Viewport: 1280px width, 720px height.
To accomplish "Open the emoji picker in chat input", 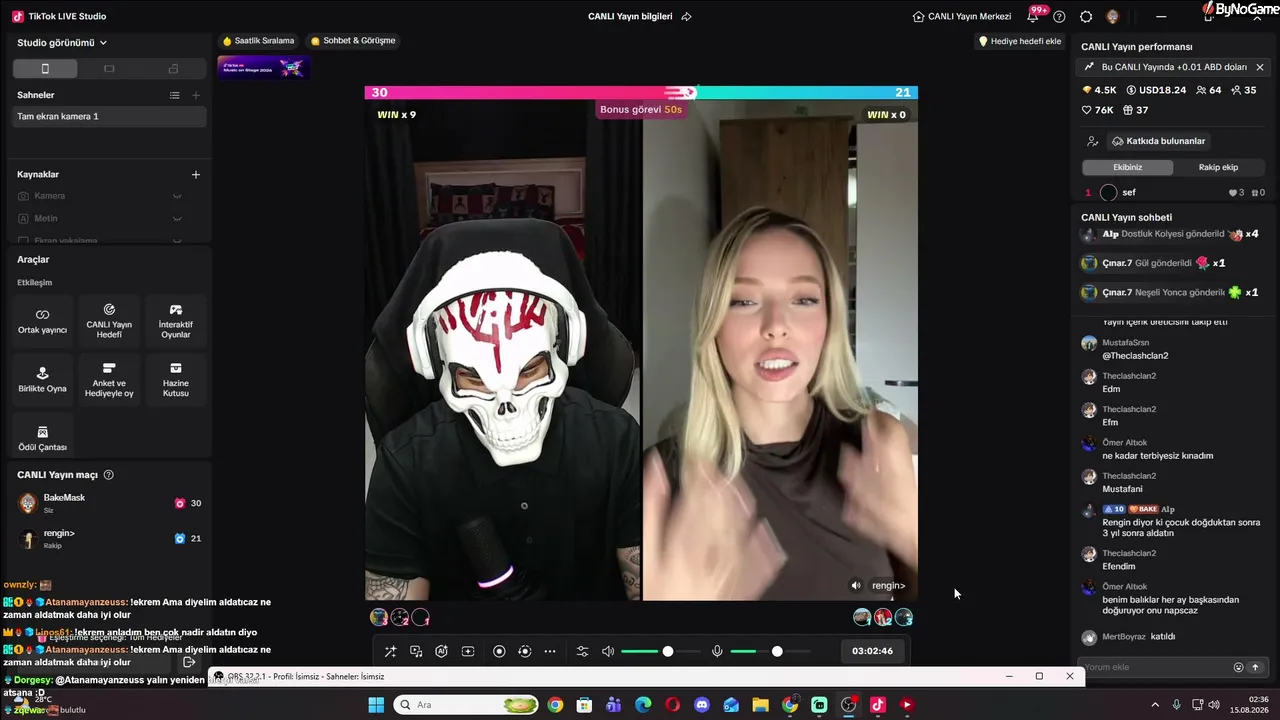I will pyautogui.click(x=1238, y=667).
